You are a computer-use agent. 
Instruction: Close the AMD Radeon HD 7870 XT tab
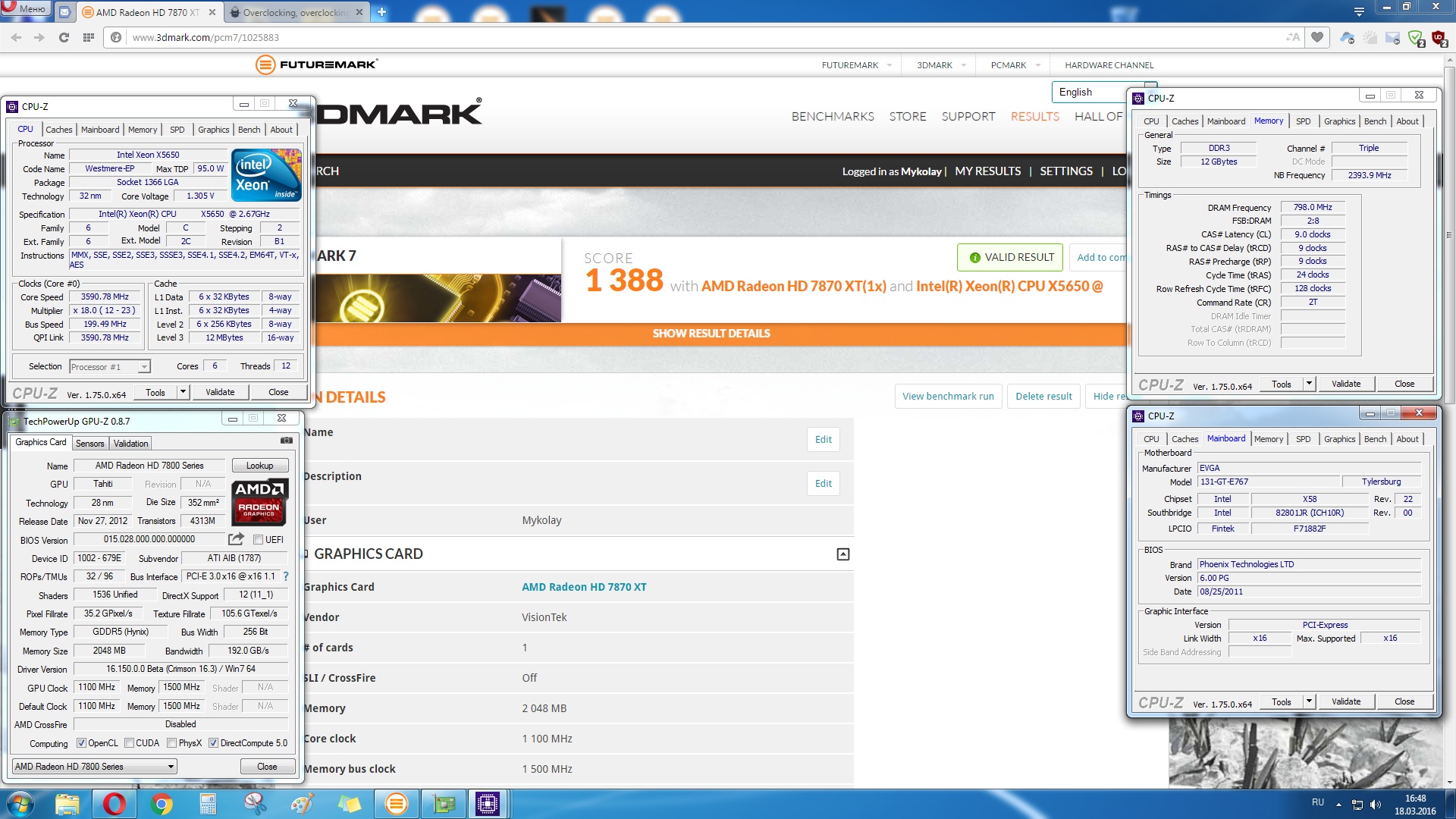212,12
